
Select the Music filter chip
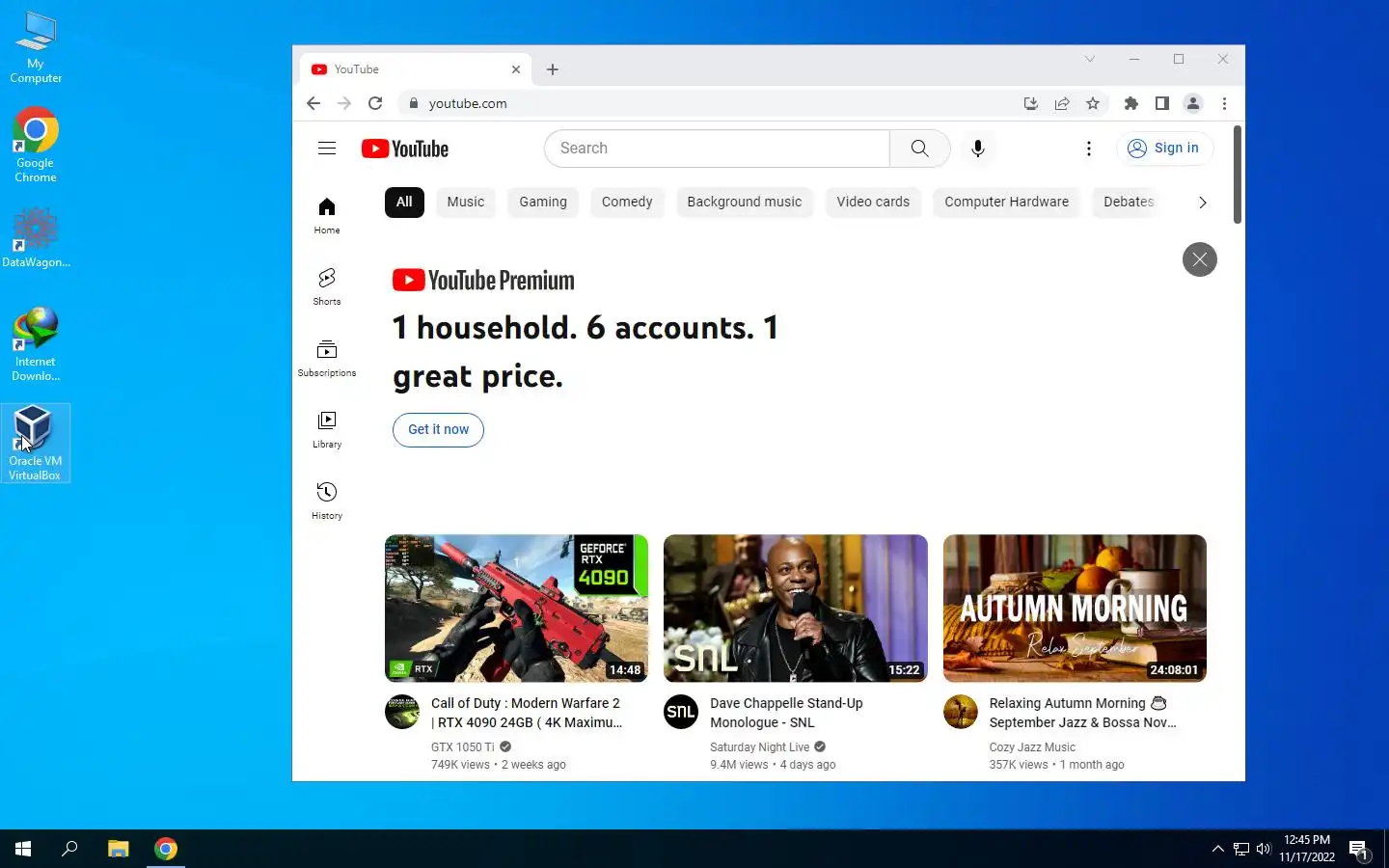[x=466, y=202]
